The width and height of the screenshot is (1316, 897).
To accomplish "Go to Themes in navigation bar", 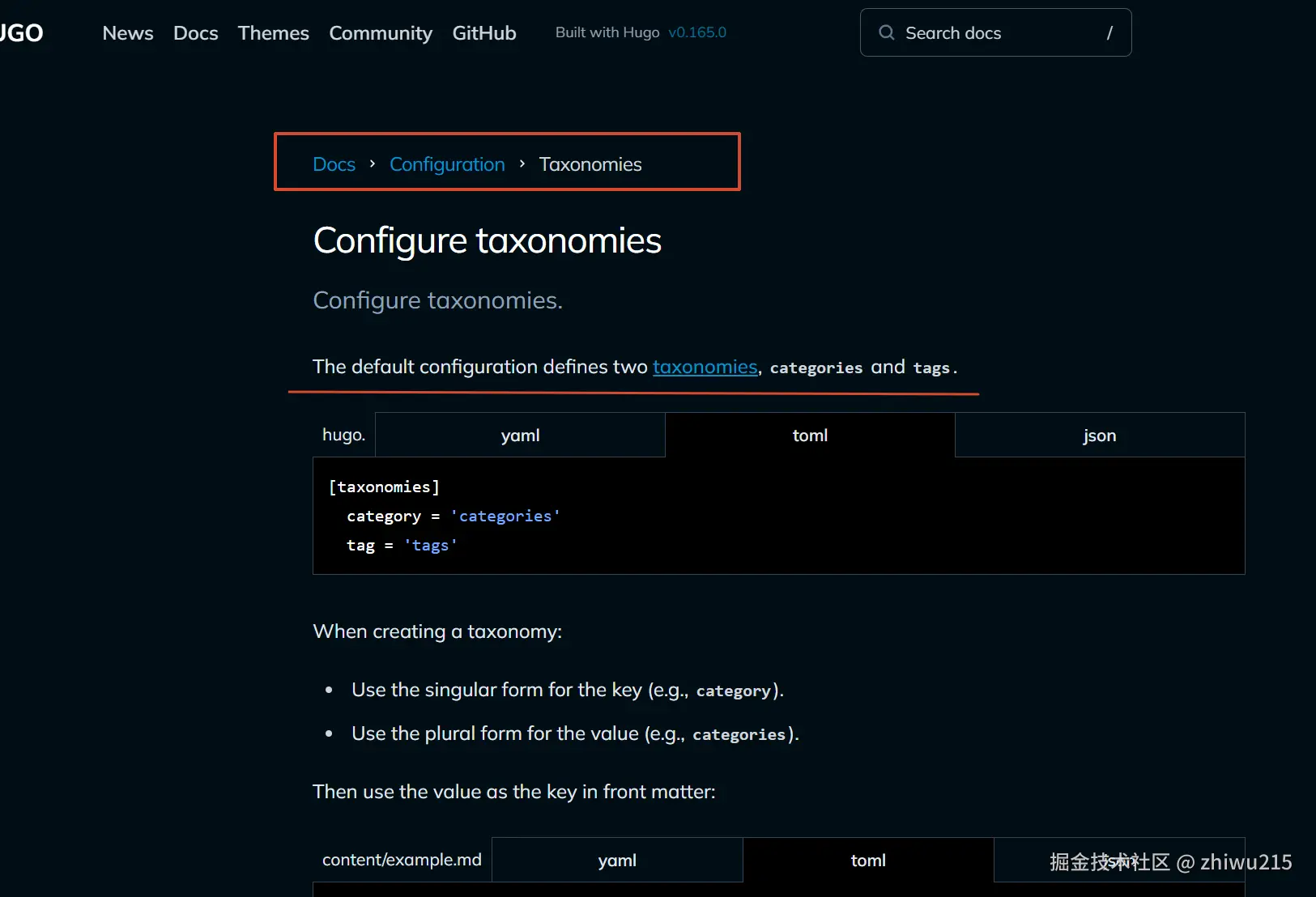I will tap(274, 32).
